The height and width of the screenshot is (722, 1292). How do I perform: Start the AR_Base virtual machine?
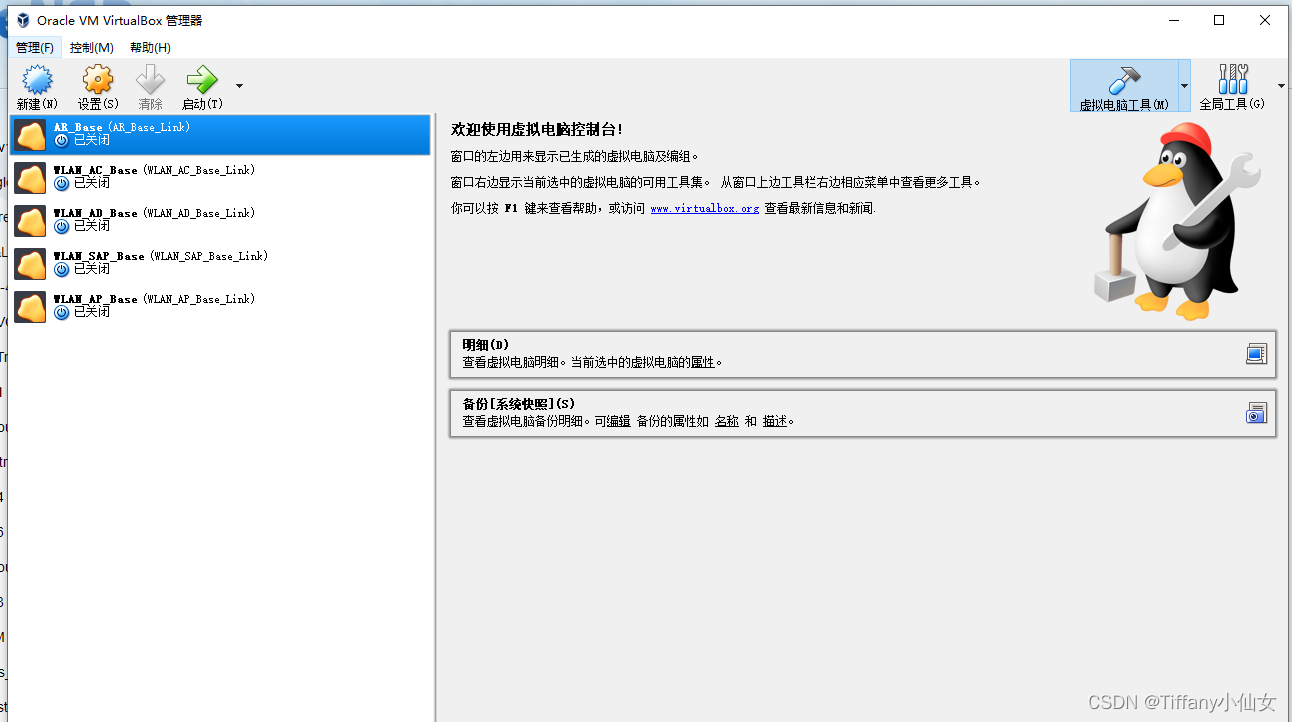(200, 86)
